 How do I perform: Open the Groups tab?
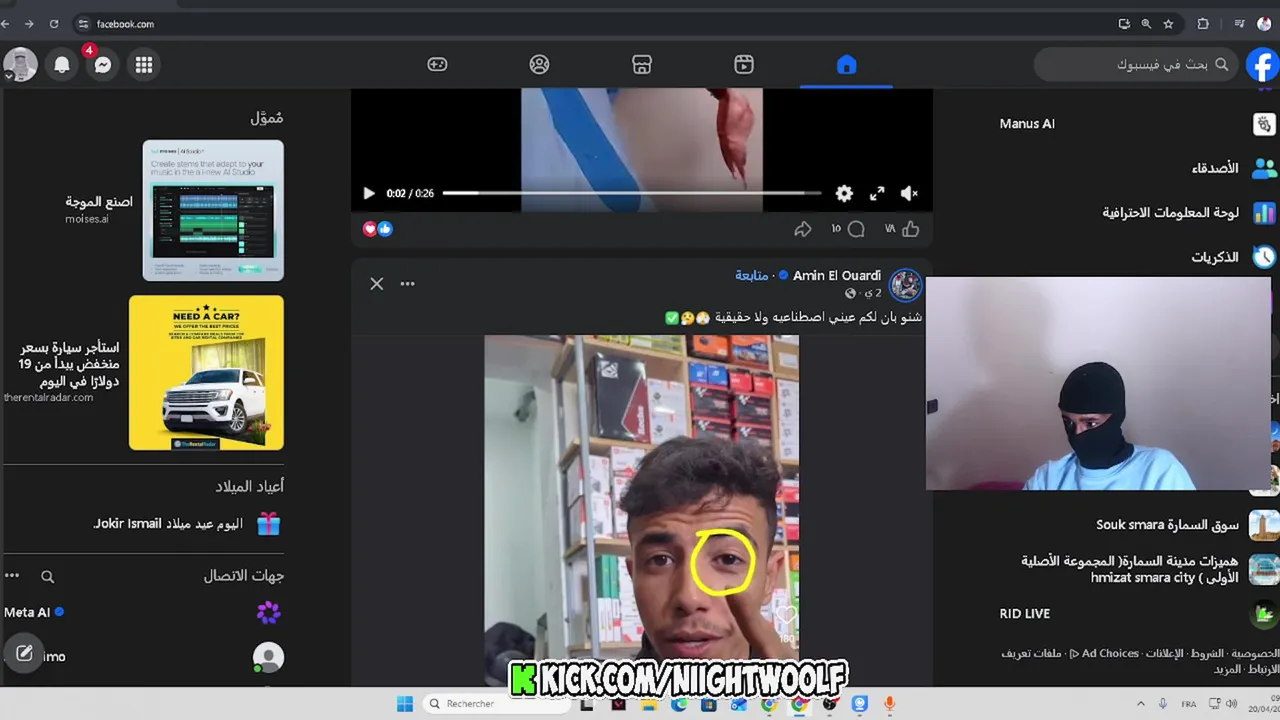540,65
